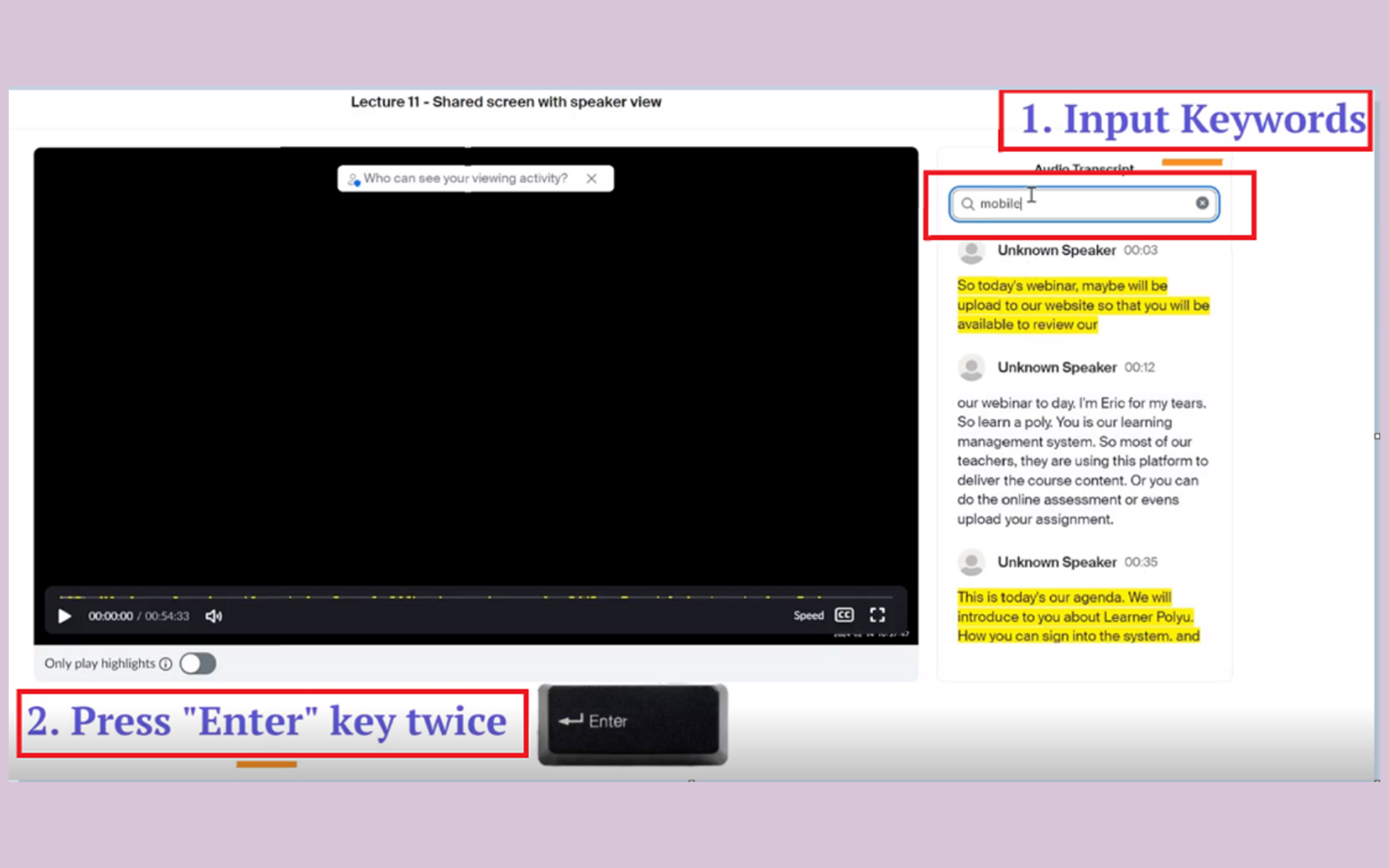Viewport: 1389px width, 868px height.
Task: Clear the transcript search text
Action: 1202,203
